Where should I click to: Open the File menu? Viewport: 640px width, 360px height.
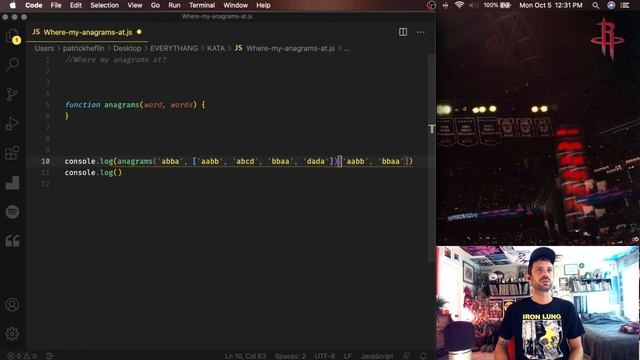pos(56,5)
